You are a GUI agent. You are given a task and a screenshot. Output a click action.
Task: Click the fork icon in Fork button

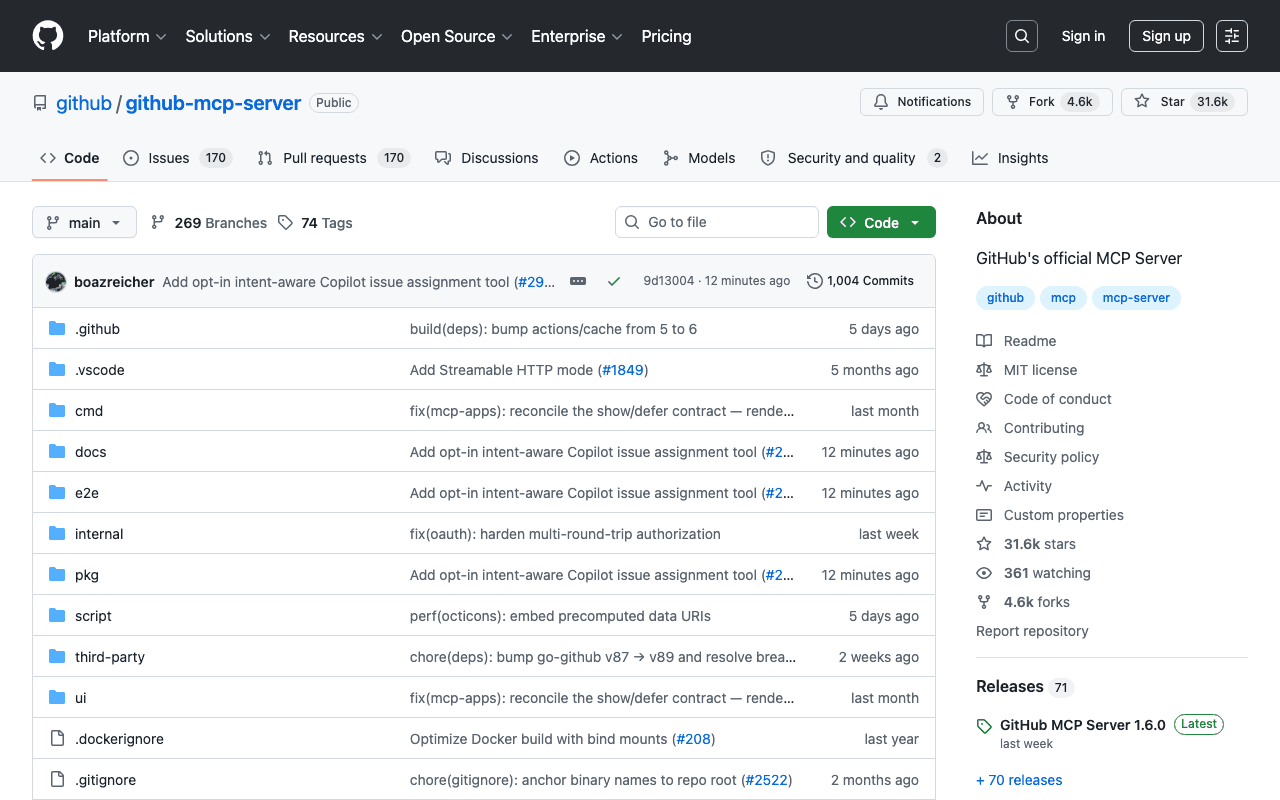[1013, 102]
